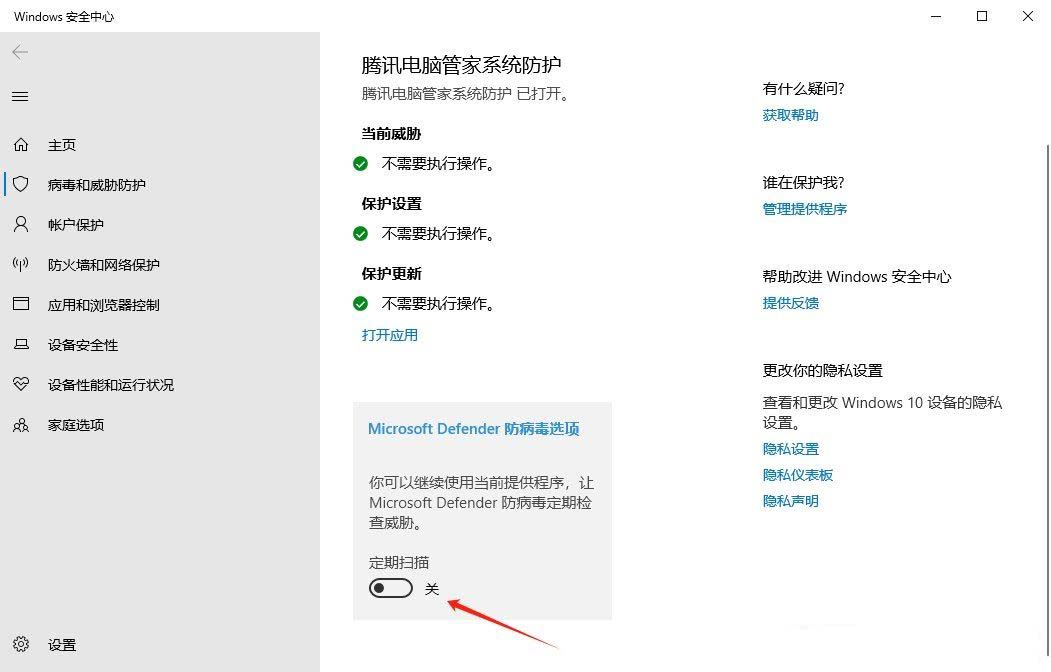The width and height of the screenshot is (1051, 672).
Task: Click the app and browser control icon
Action: [21, 304]
